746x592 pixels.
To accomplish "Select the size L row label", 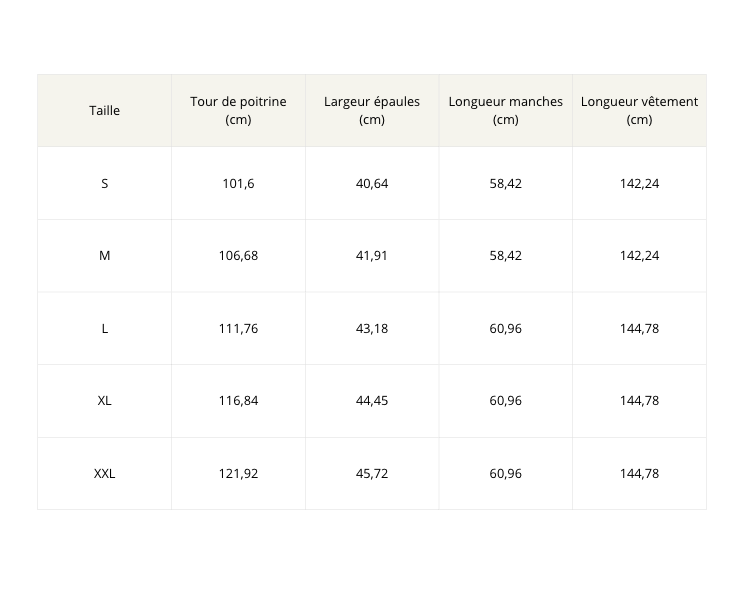I will tap(104, 328).
